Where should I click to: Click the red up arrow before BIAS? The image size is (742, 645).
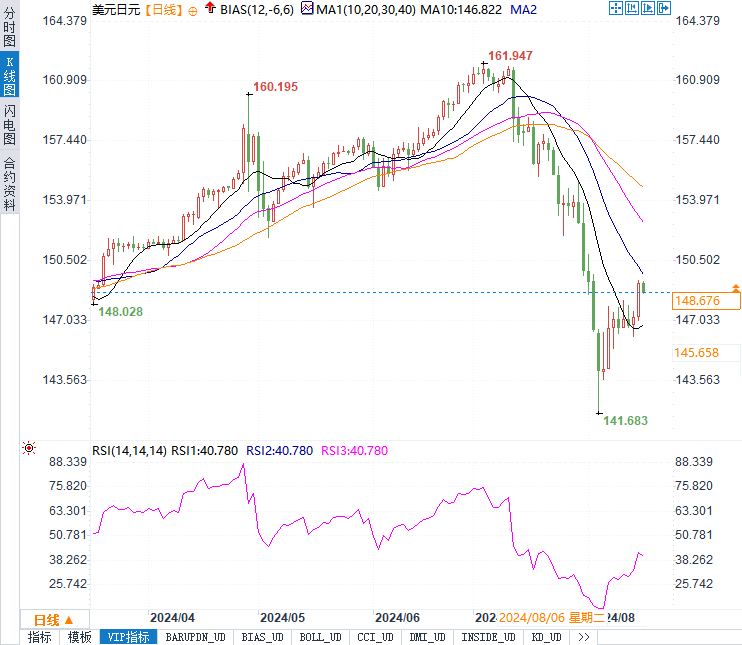[211, 10]
